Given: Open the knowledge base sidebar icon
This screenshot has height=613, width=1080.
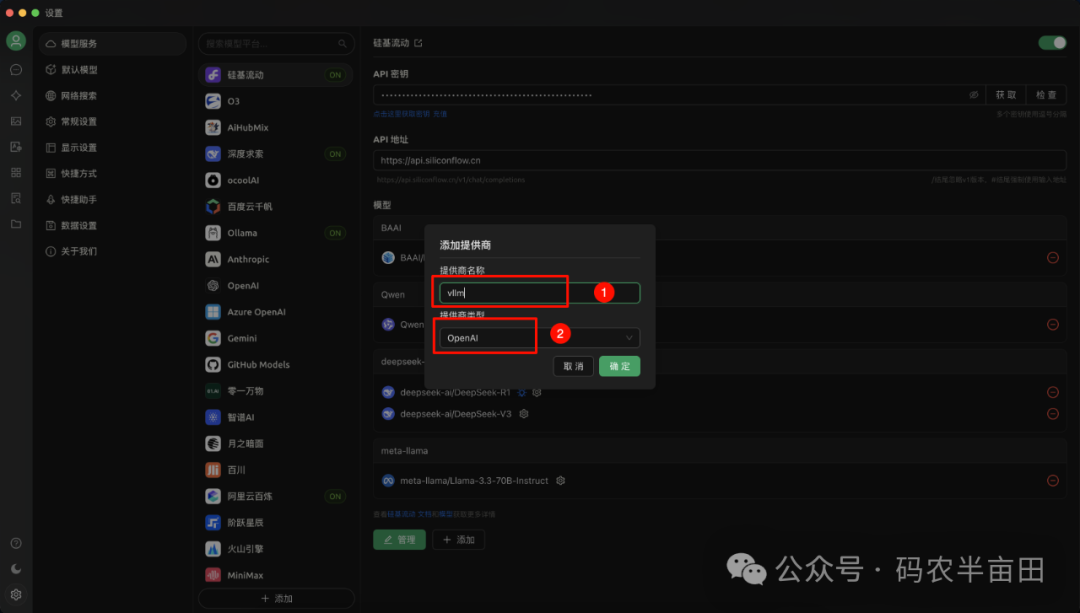Looking at the screenshot, I should [x=16, y=198].
